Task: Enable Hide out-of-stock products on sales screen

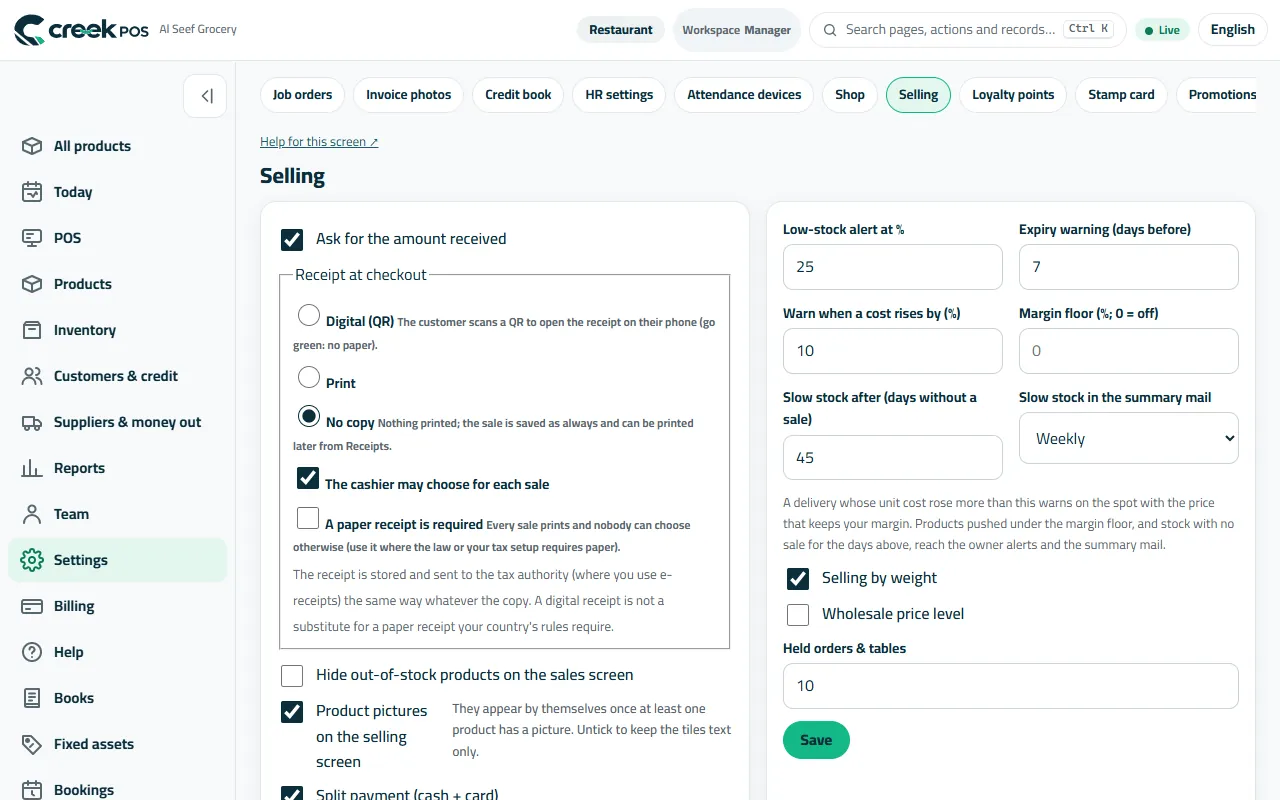Action: point(292,676)
